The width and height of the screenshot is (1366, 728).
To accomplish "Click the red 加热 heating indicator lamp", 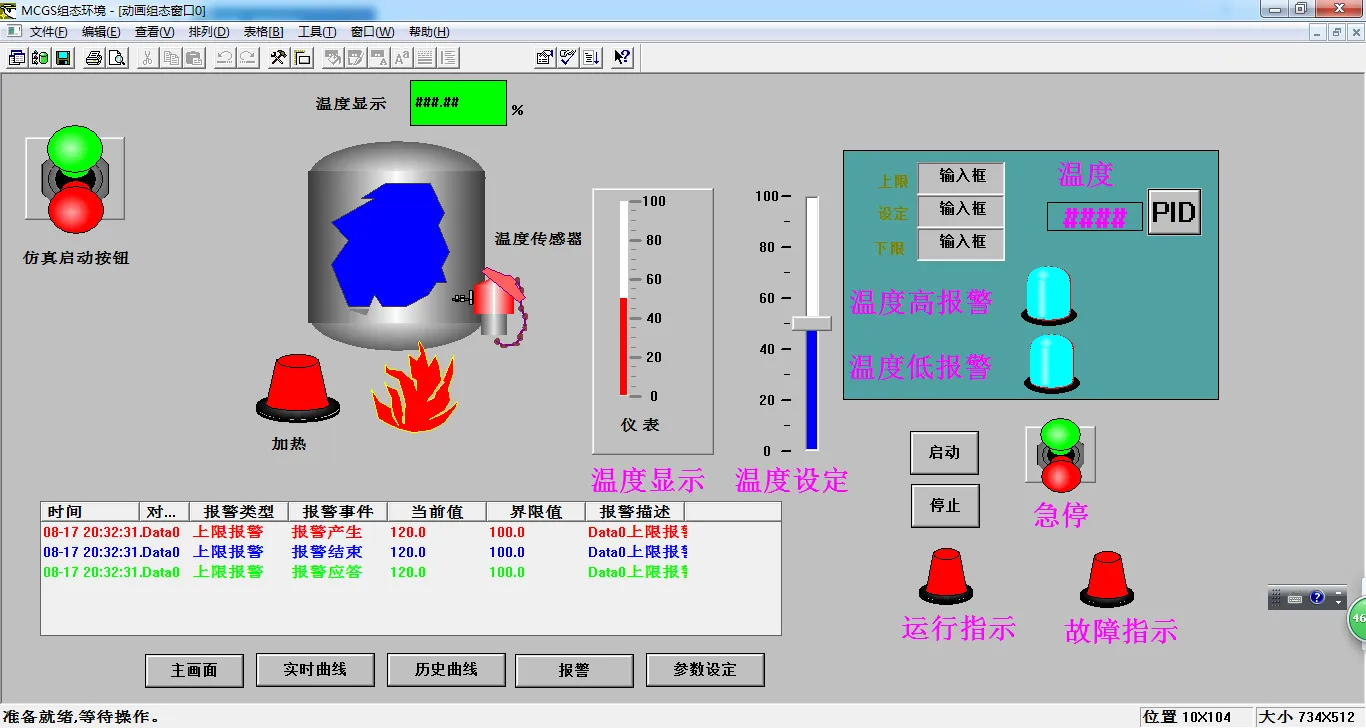I will click(x=297, y=388).
